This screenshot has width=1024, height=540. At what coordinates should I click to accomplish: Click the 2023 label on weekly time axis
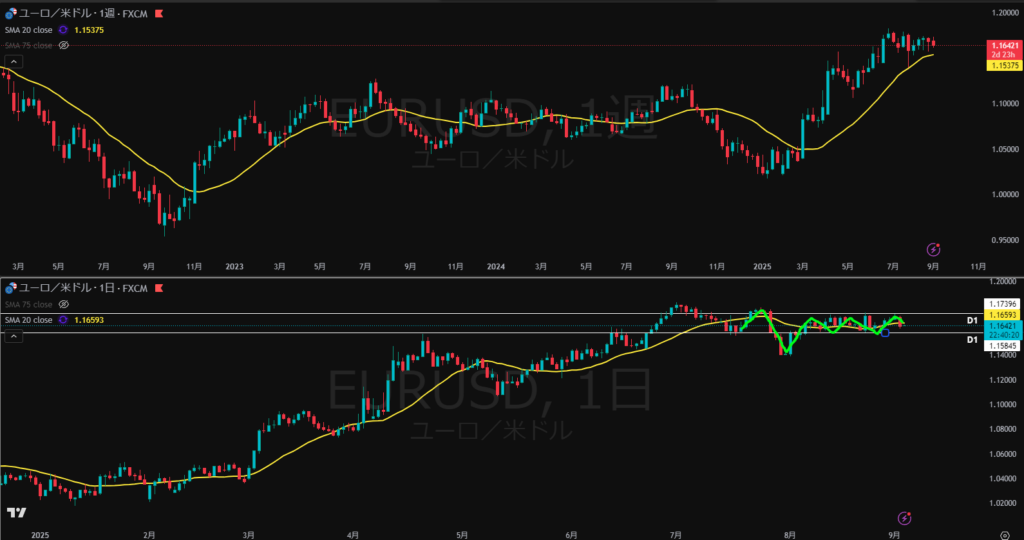tap(234, 266)
